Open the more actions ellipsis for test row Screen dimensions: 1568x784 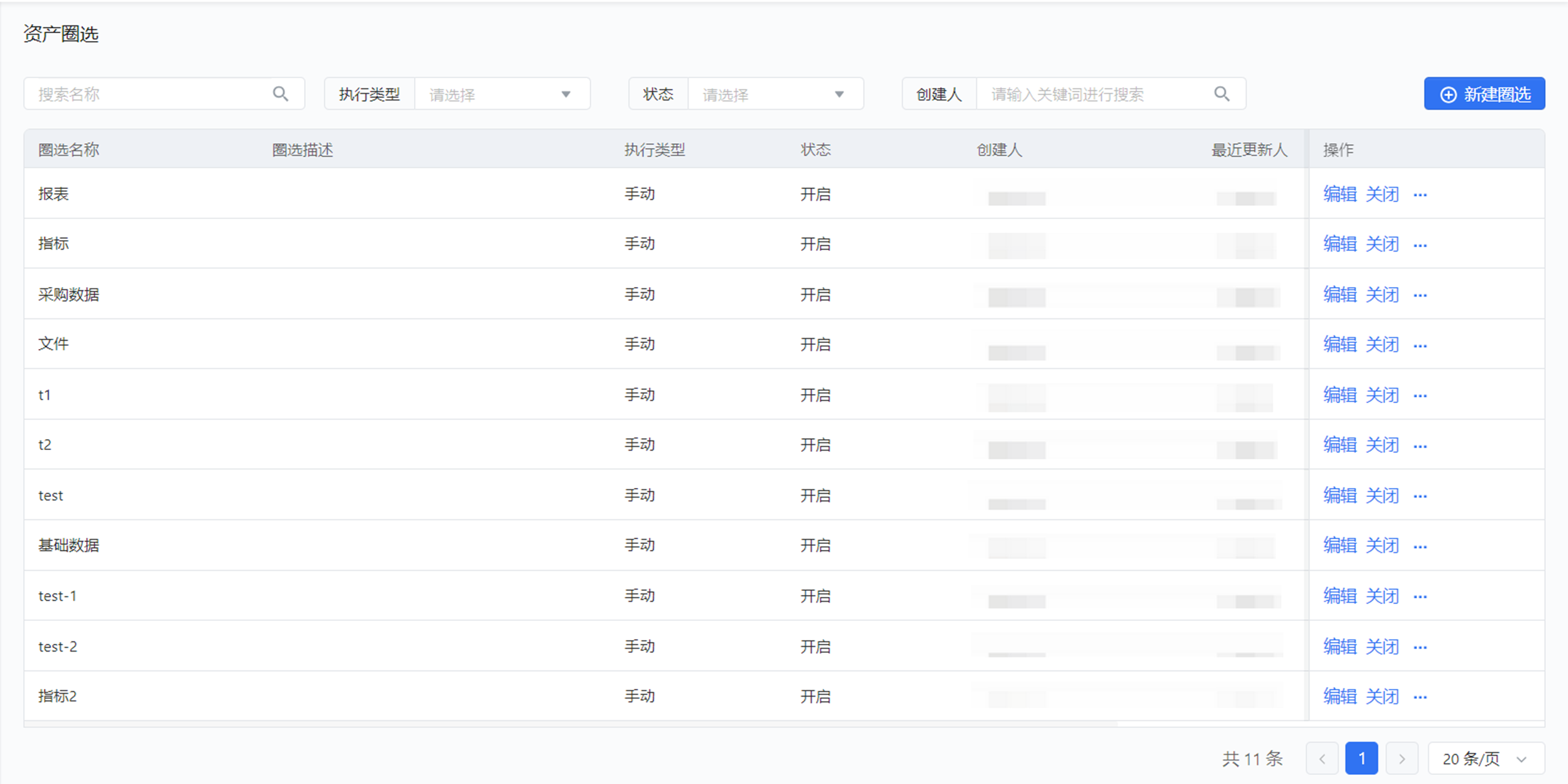tap(1419, 496)
